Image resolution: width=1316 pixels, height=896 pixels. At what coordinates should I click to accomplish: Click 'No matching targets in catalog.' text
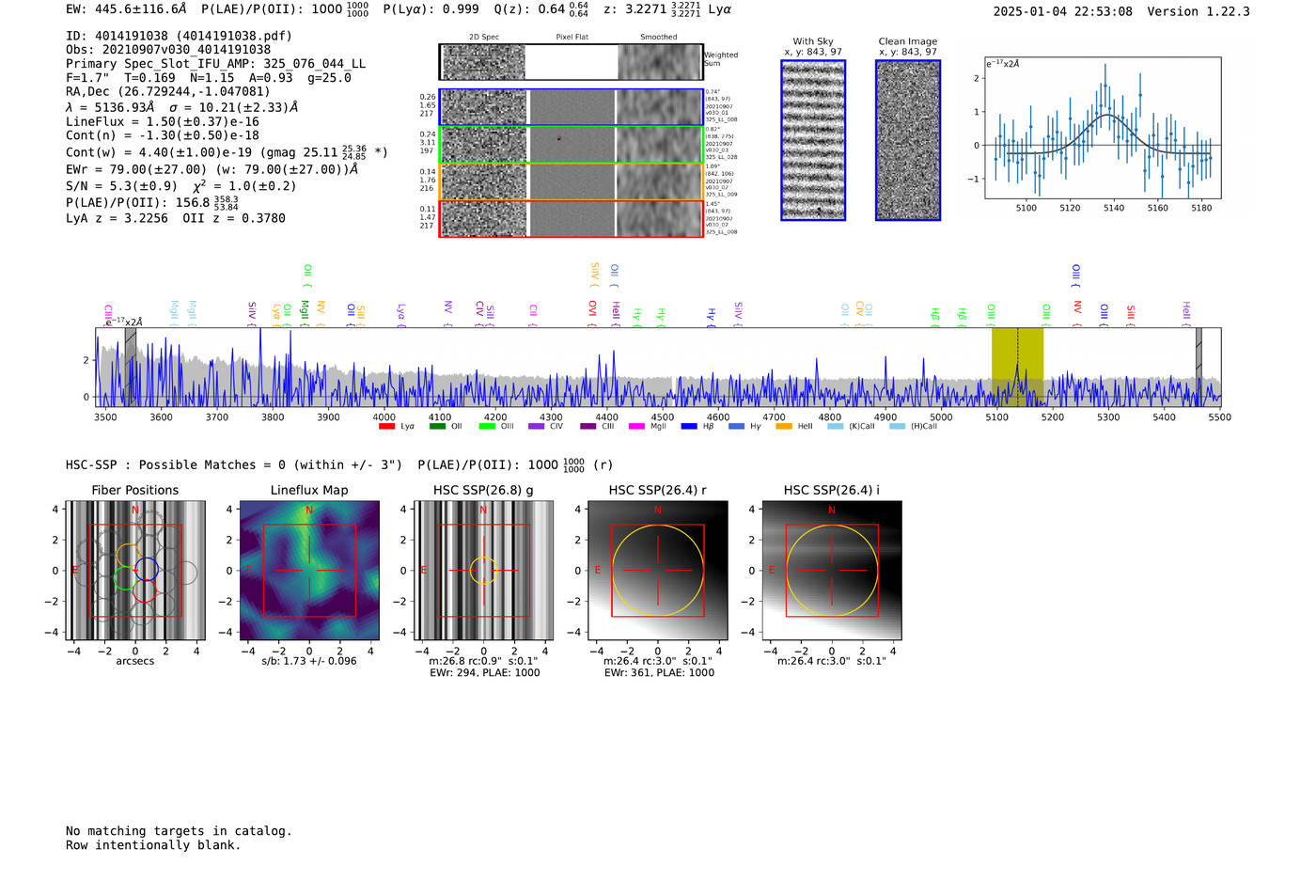click(179, 831)
